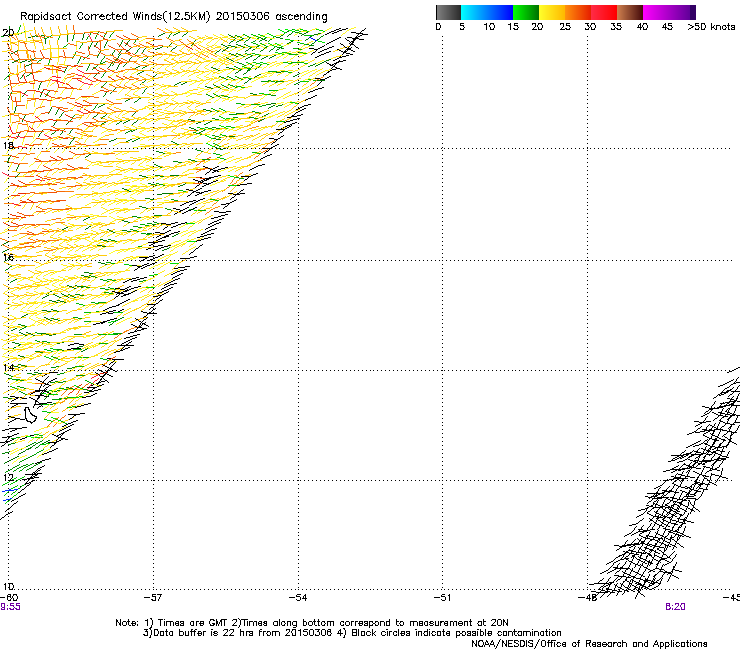Click the Barbados island outline
Screen dimensions: 740x650
tap(30, 414)
